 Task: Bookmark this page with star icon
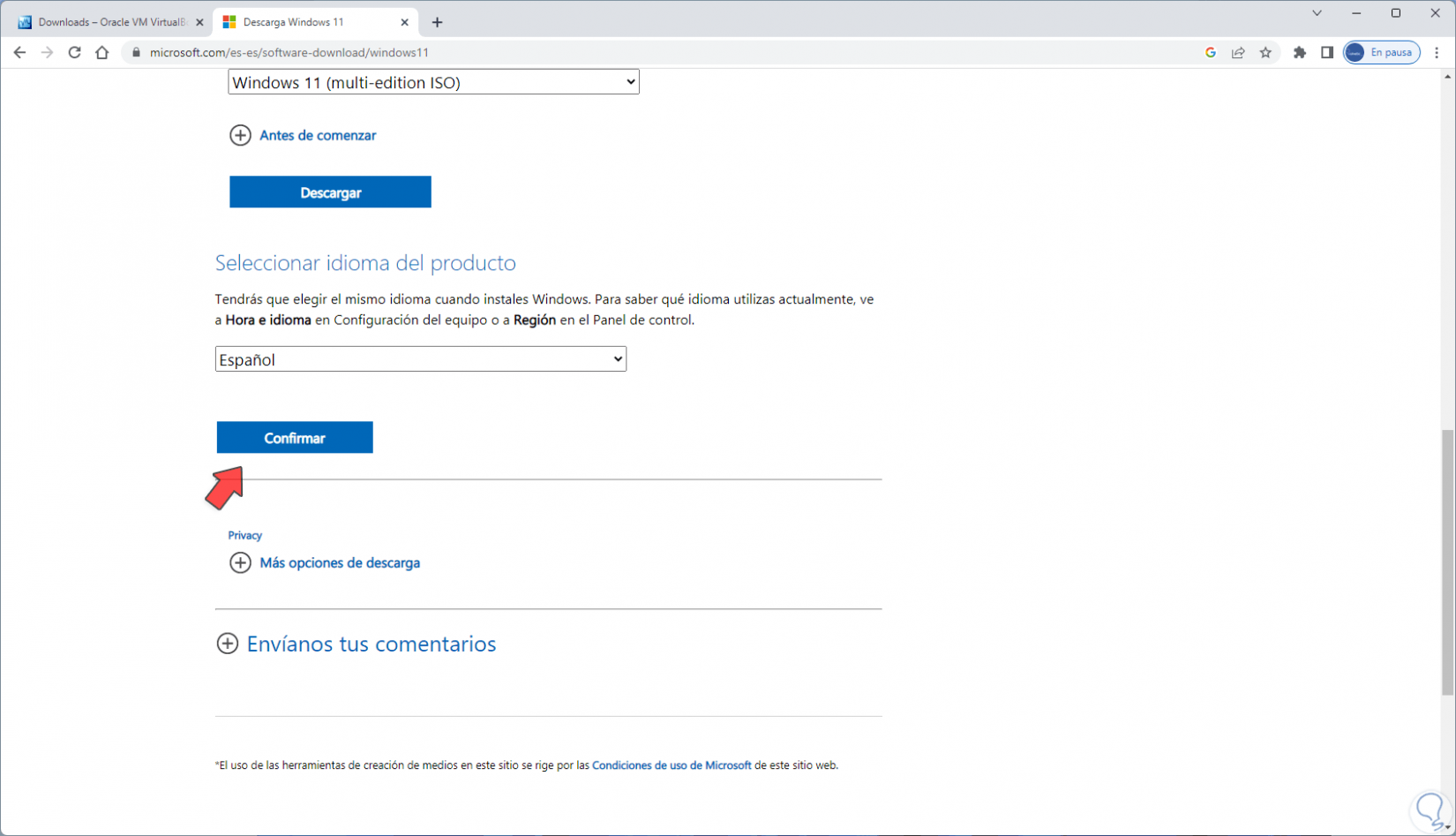(1265, 52)
